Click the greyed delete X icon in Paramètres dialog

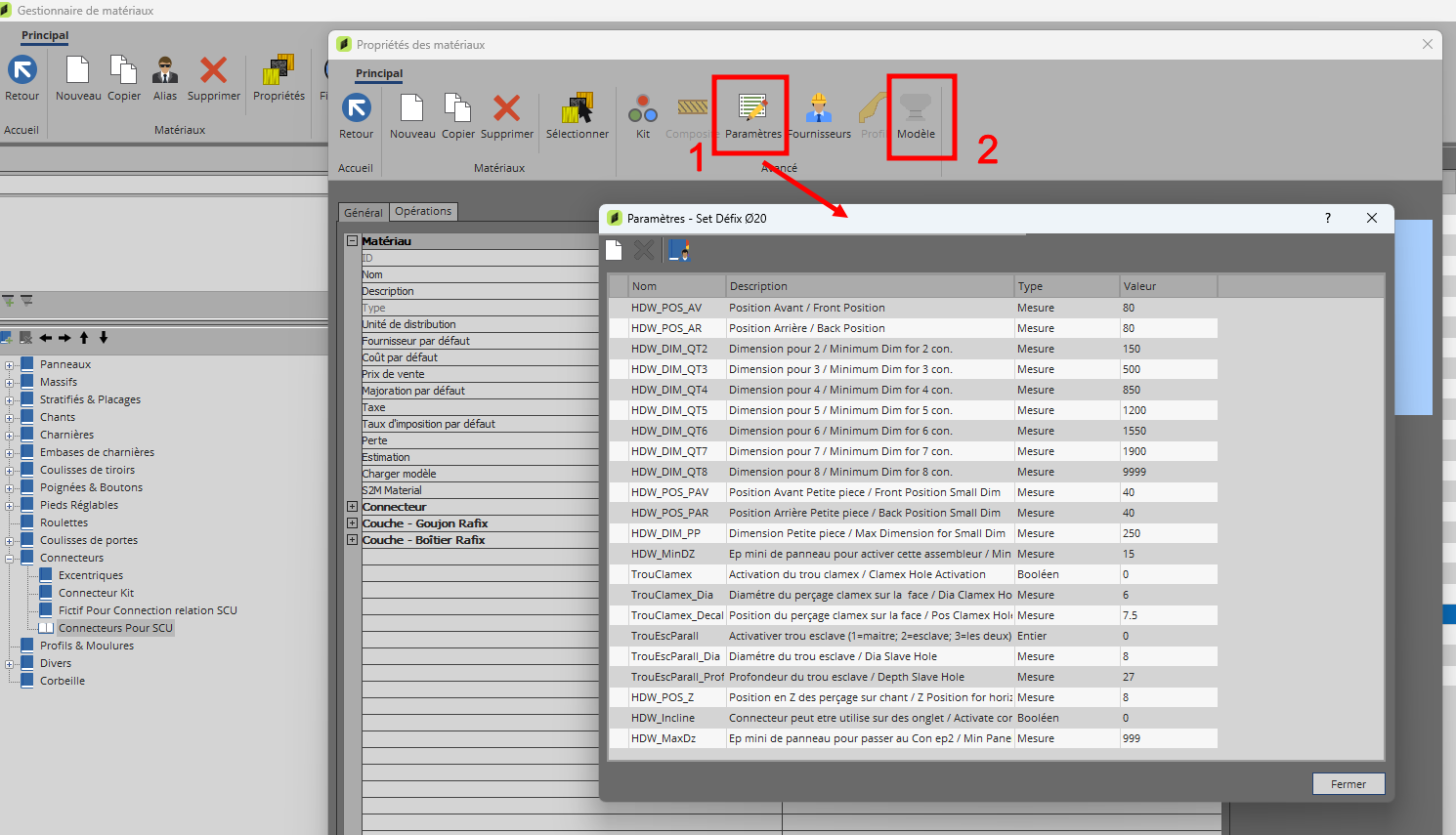click(644, 250)
